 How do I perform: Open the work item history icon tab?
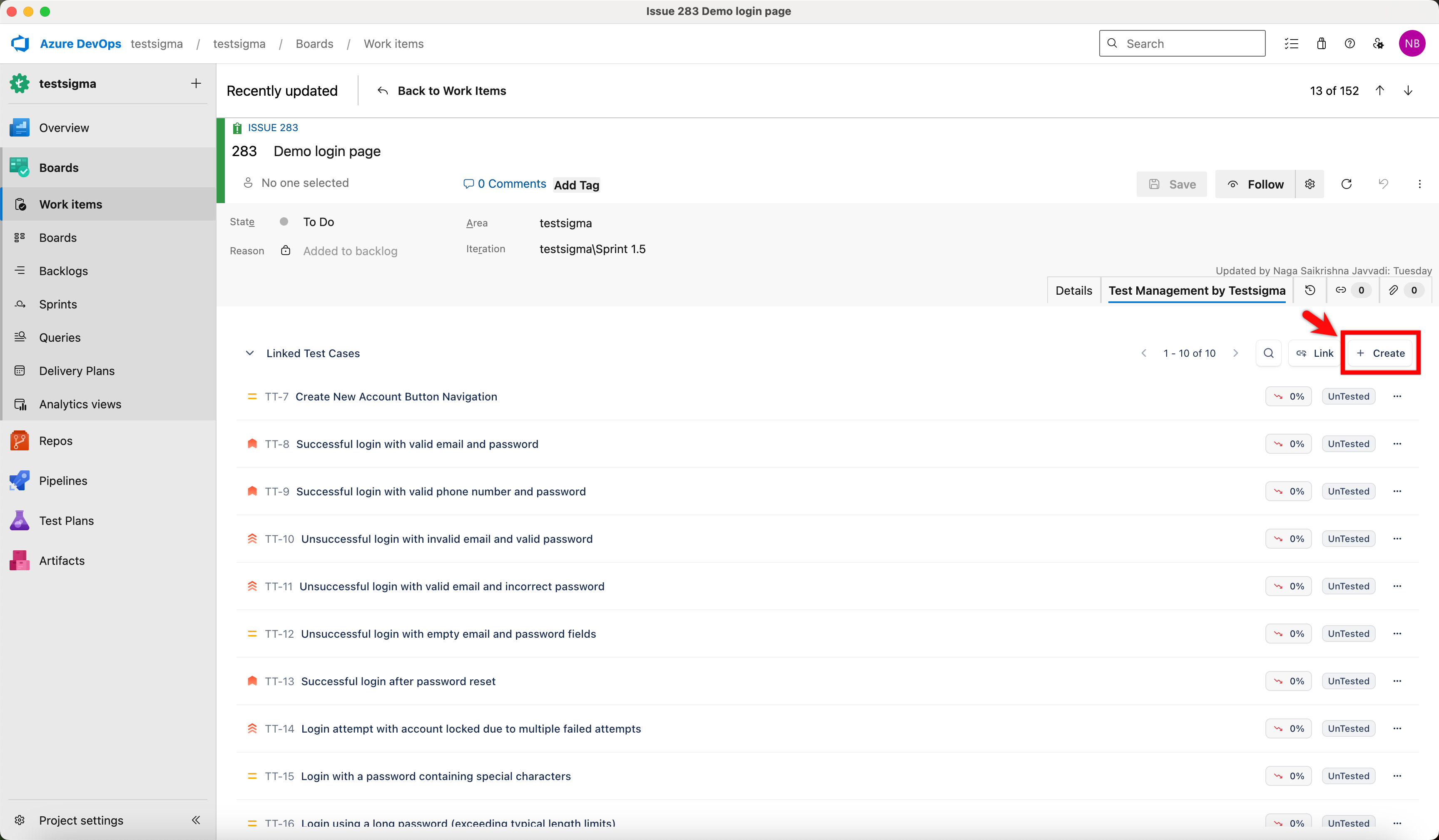coord(1310,290)
